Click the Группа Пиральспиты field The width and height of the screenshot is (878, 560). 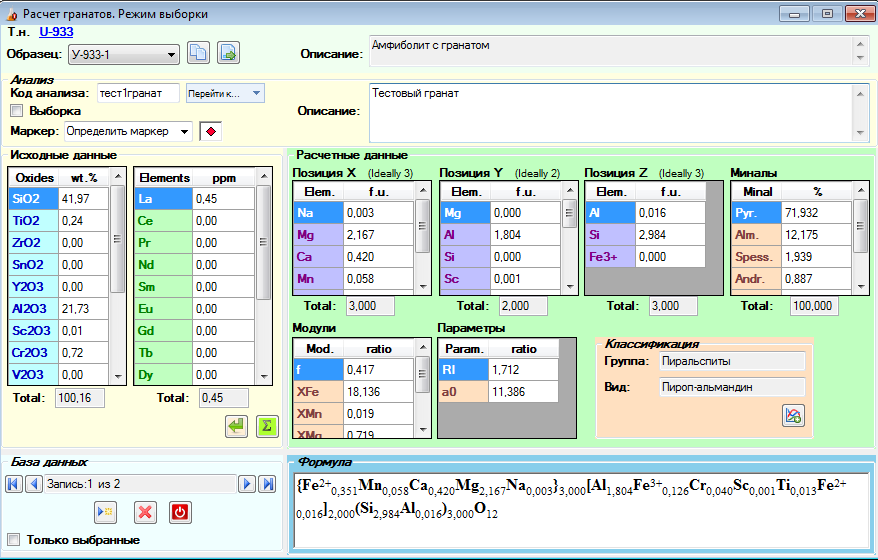732,362
